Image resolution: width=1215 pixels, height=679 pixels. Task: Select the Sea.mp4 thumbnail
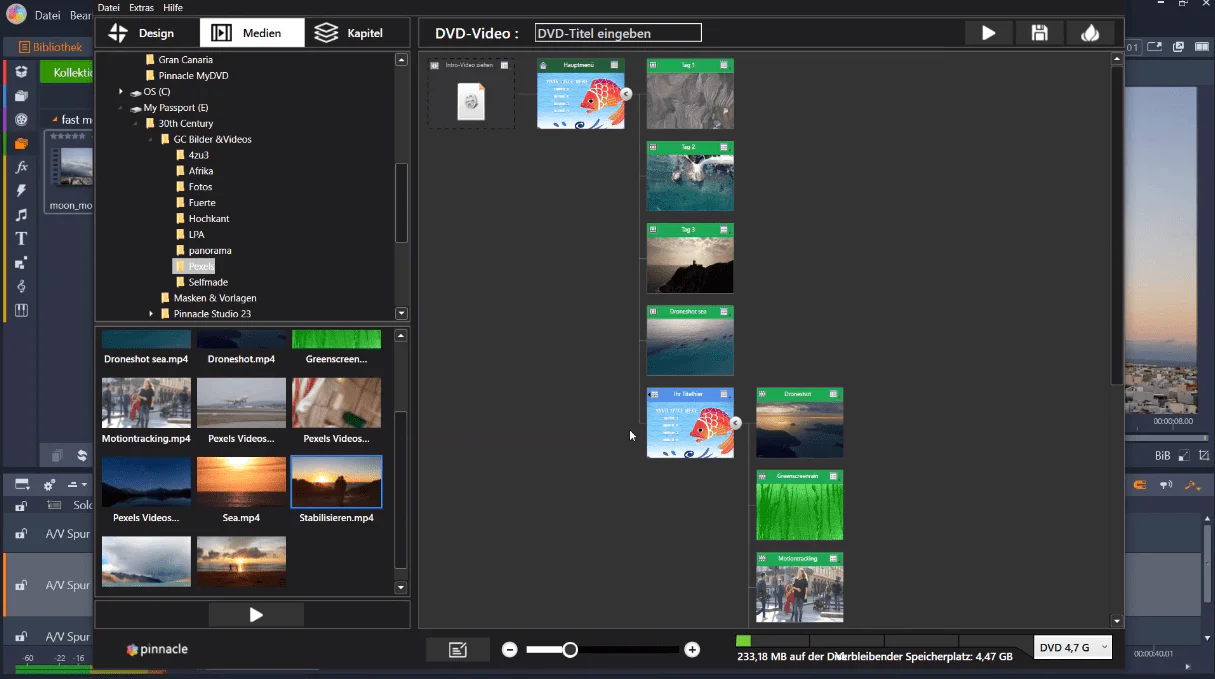(x=241, y=482)
